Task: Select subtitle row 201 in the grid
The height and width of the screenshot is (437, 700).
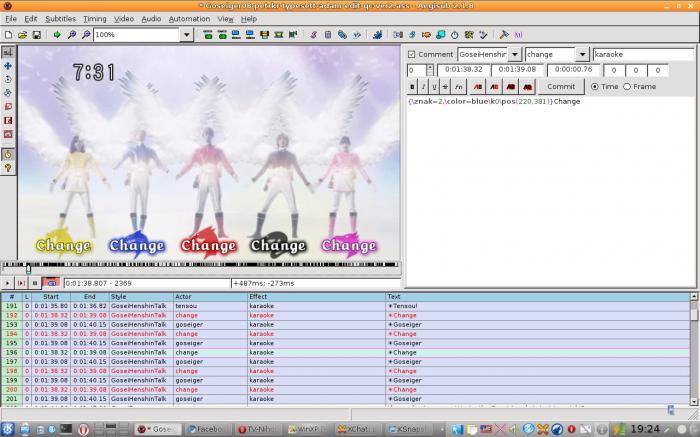Action: [346, 399]
